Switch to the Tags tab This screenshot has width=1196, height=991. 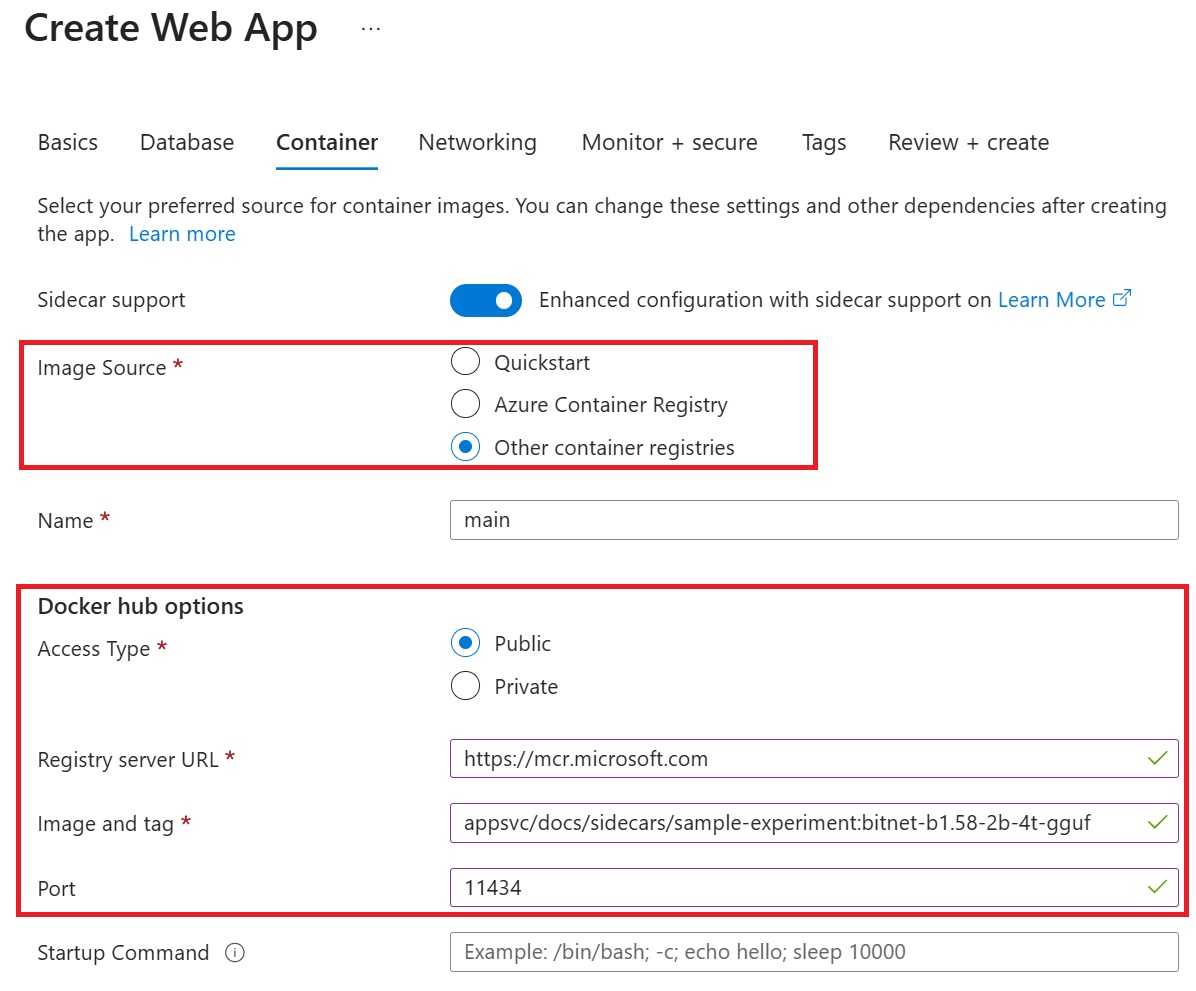click(824, 143)
